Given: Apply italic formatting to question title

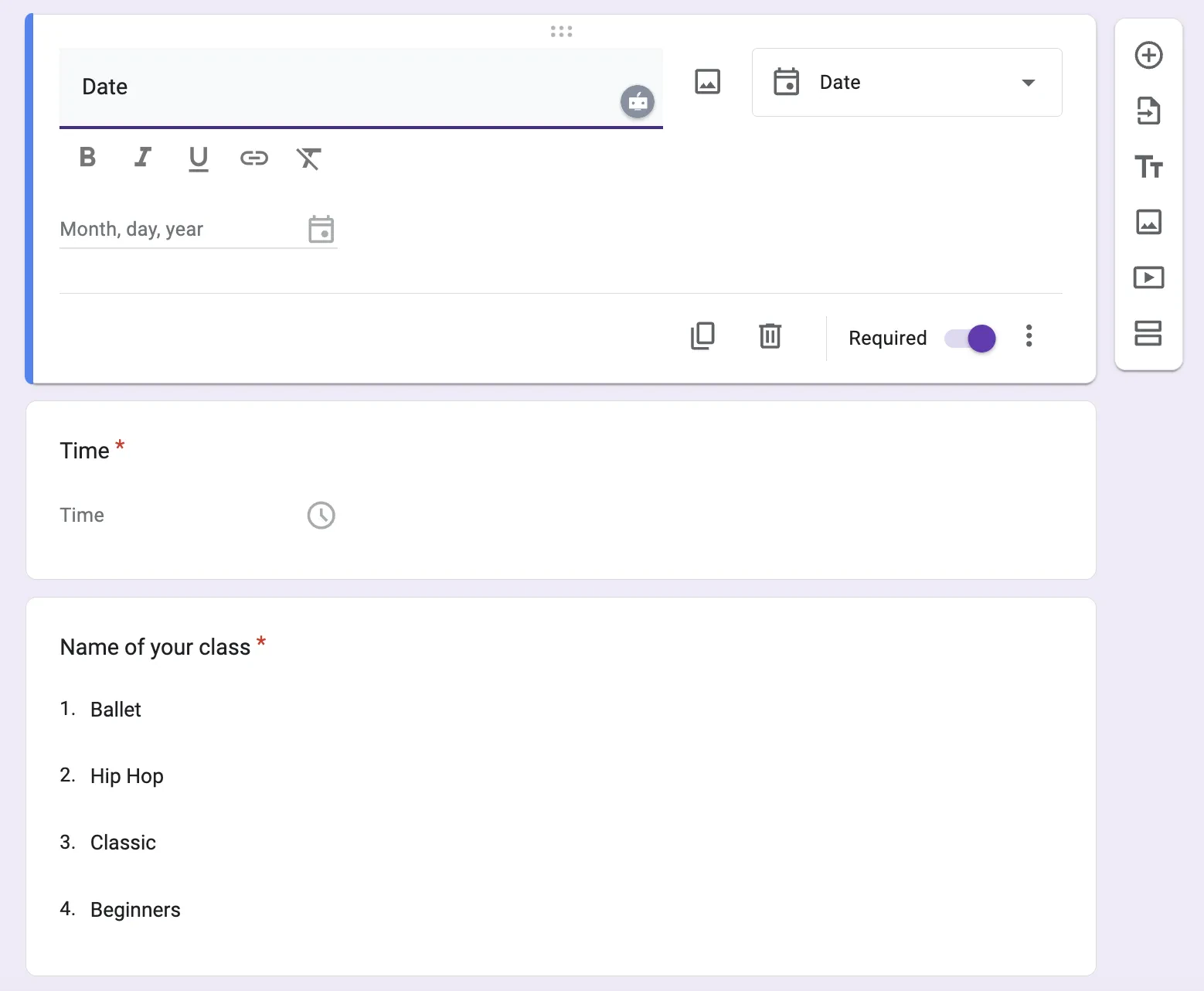Looking at the screenshot, I should pyautogui.click(x=142, y=158).
